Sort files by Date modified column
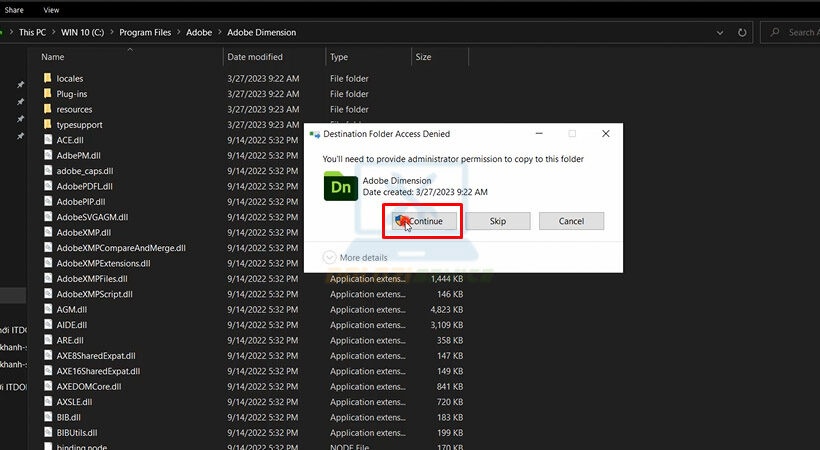Screen dimensions: 820x450 255,57
